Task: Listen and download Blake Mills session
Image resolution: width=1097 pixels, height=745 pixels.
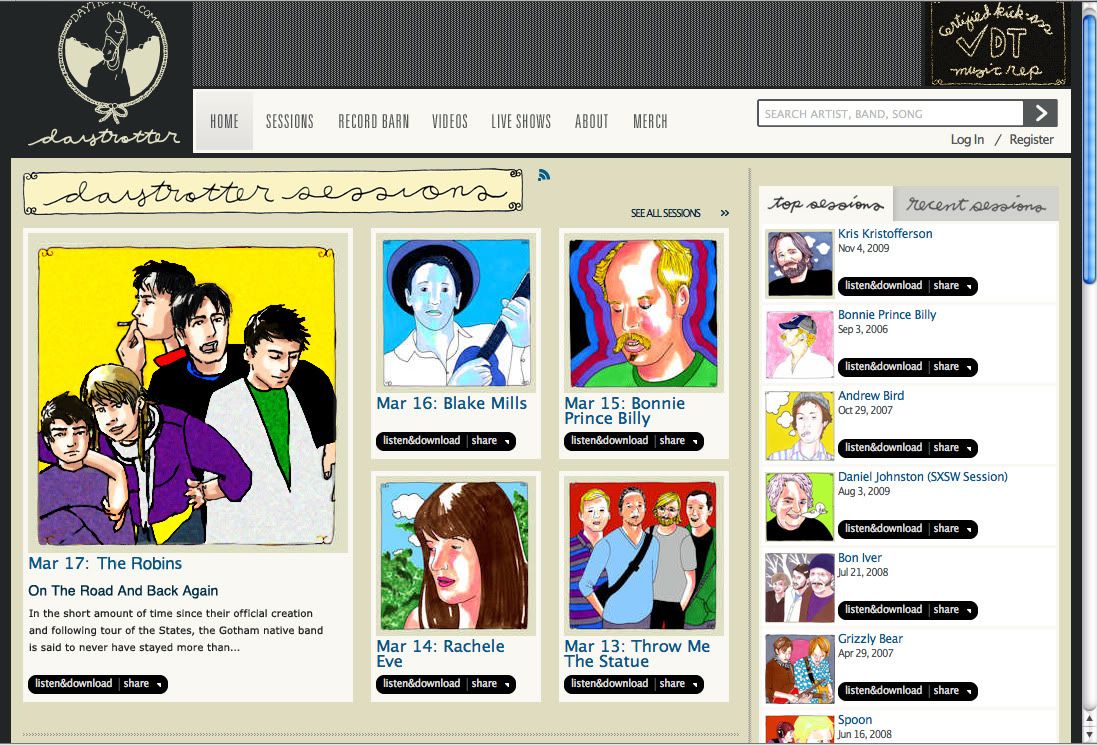Action: (421, 441)
